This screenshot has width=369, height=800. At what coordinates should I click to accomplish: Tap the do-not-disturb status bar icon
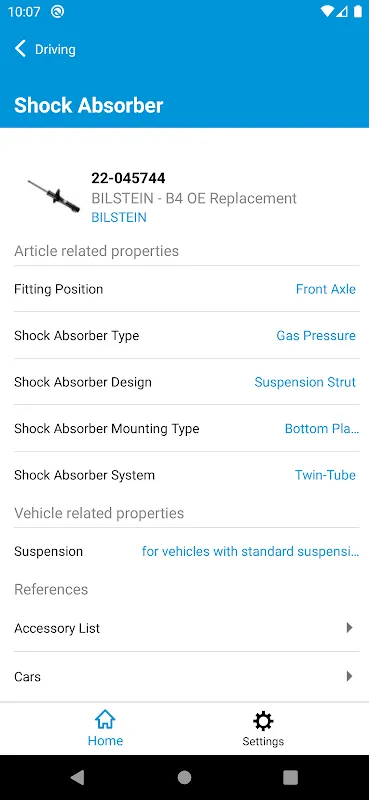tap(58, 12)
